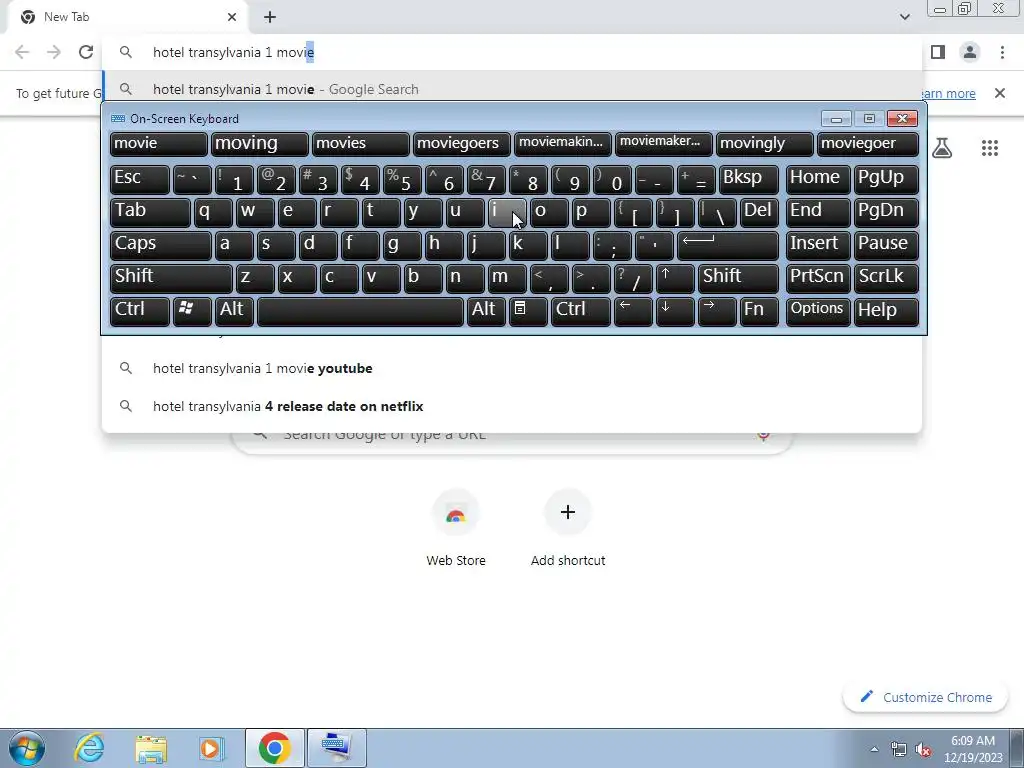Tap the left arrow key
This screenshot has width=1024, height=768.
(633, 312)
